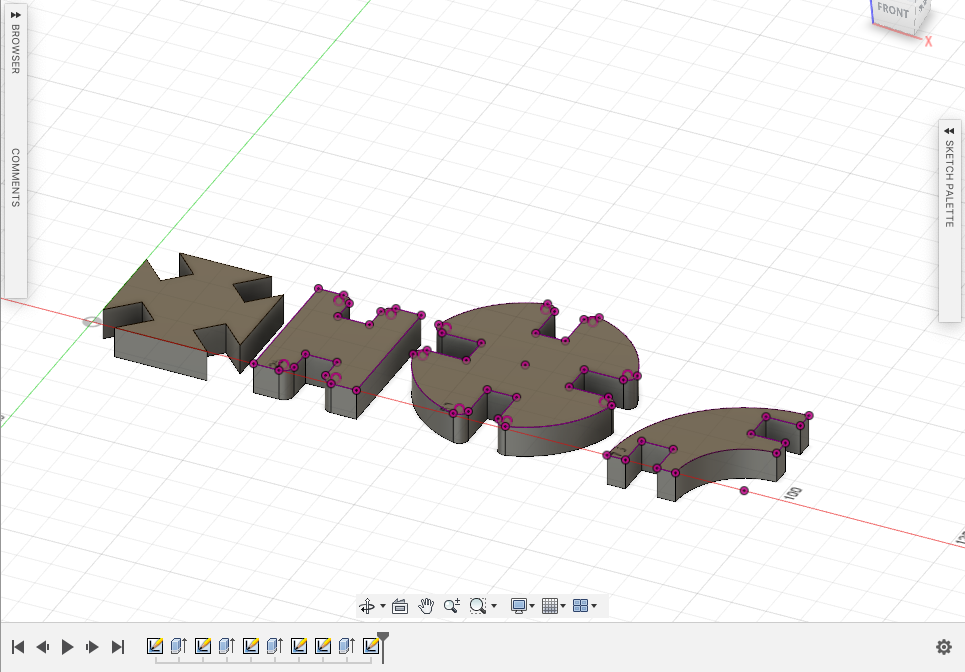Select the second sketch feature in timeline
965x672 pixels.
(x=202, y=646)
